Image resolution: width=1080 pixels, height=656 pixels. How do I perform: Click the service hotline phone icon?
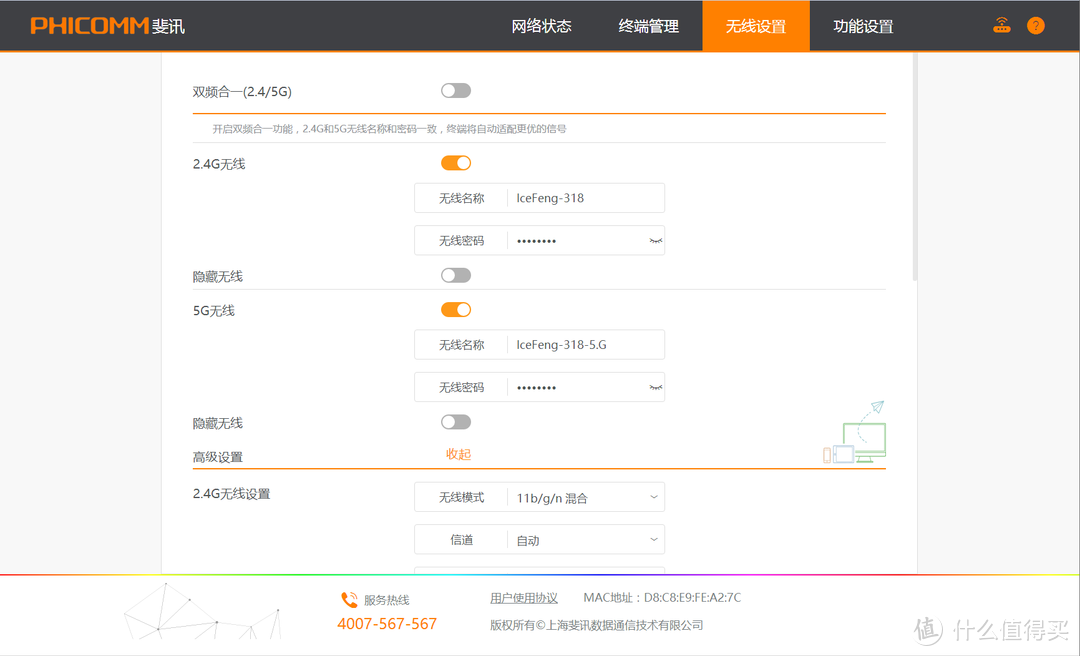coord(349,599)
